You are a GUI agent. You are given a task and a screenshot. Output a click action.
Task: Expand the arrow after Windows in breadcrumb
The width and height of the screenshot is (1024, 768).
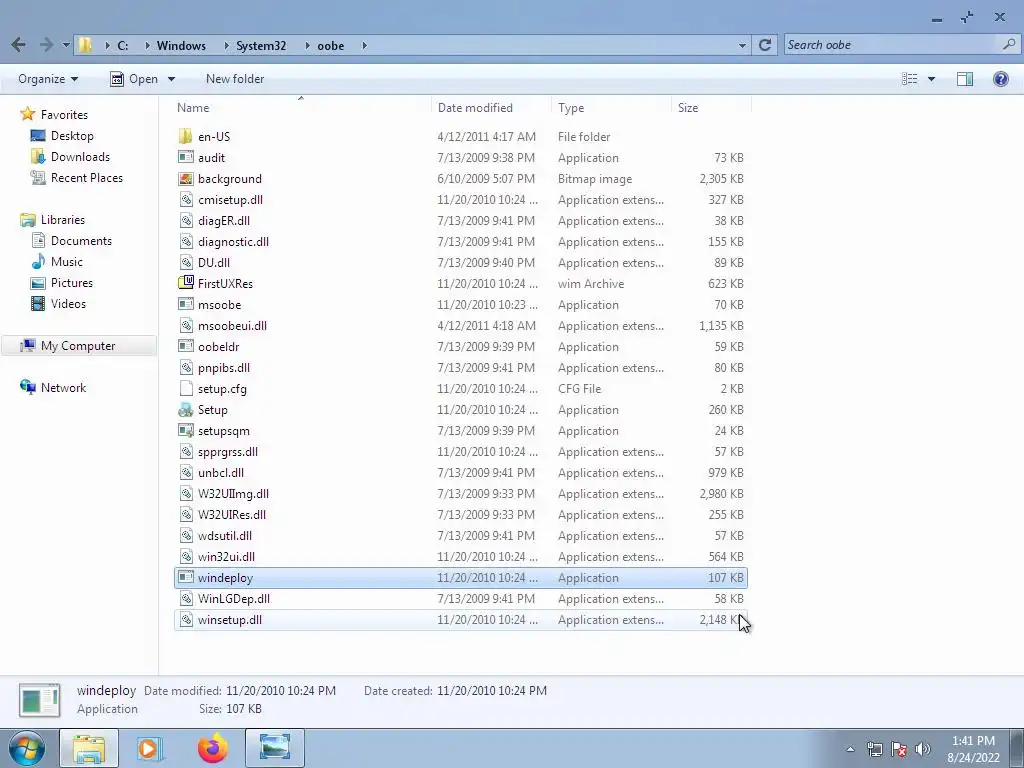227,46
